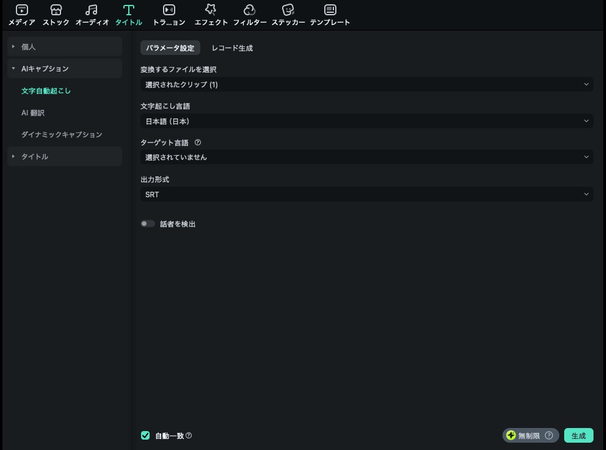Select ダイナミックキャプション in the sidebar
The width and height of the screenshot is (606, 450).
(61, 135)
